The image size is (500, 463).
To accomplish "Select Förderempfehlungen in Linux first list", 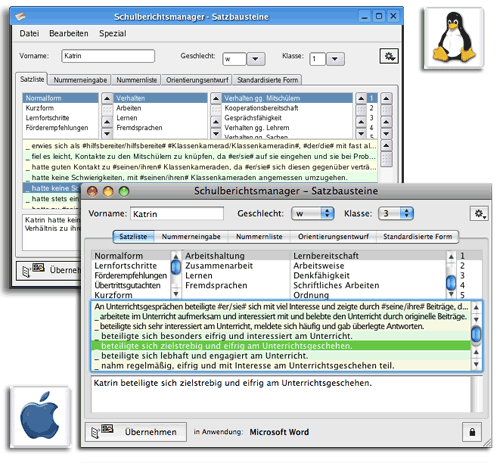I will click(x=60, y=128).
